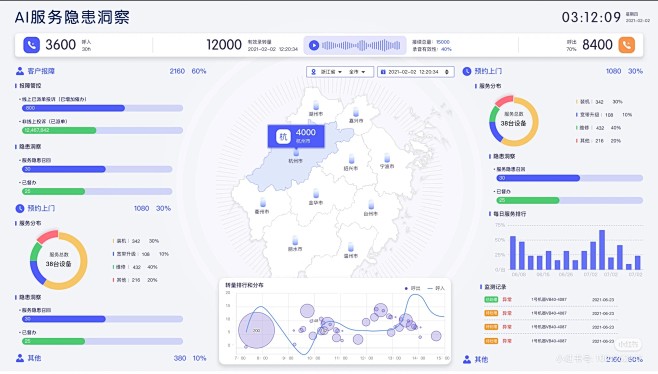Toggle the 呼入 legend in bubble chart
The height and width of the screenshot is (374, 658).
[x=436, y=288]
